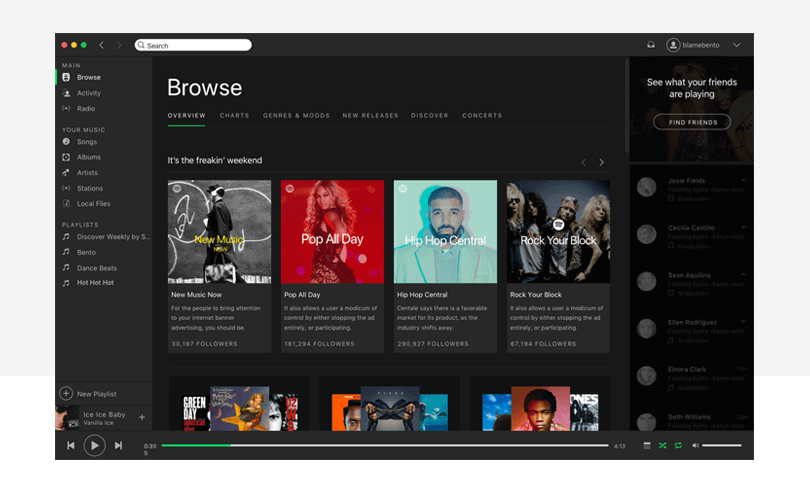Open the Dance Beats playlist
810x481 pixels.
coord(97,268)
